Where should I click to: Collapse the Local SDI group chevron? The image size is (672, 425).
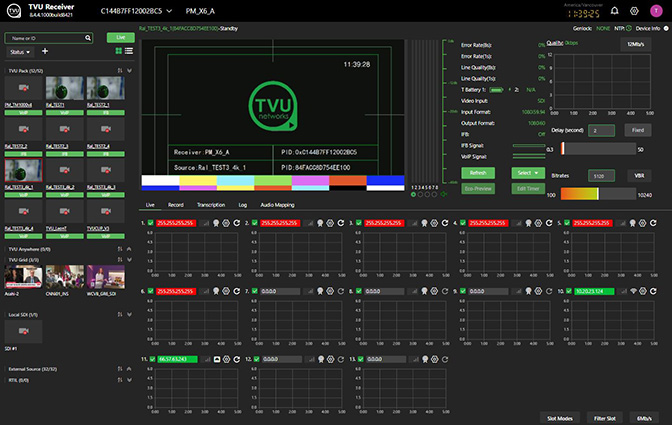129,314
